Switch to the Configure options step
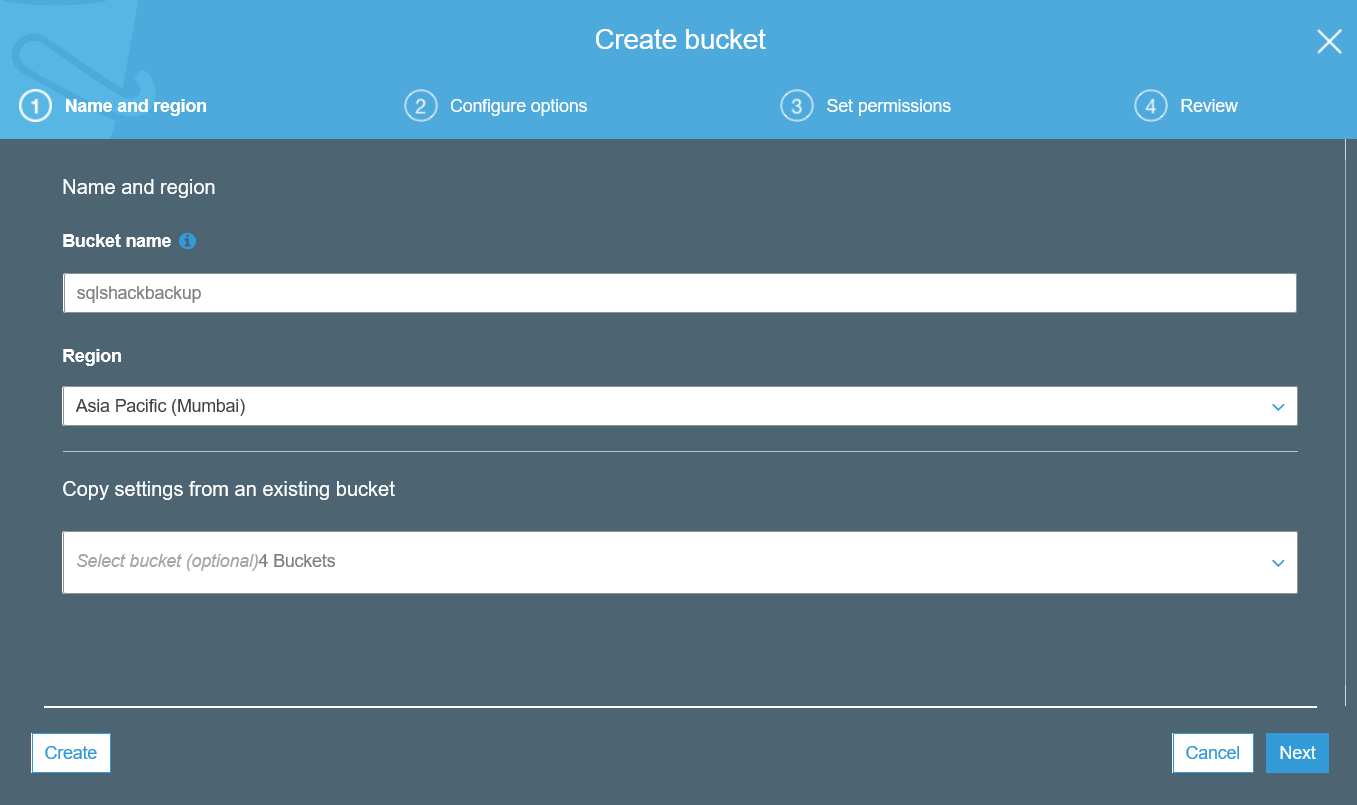This screenshot has height=805, width=1357. click(518, 105)
